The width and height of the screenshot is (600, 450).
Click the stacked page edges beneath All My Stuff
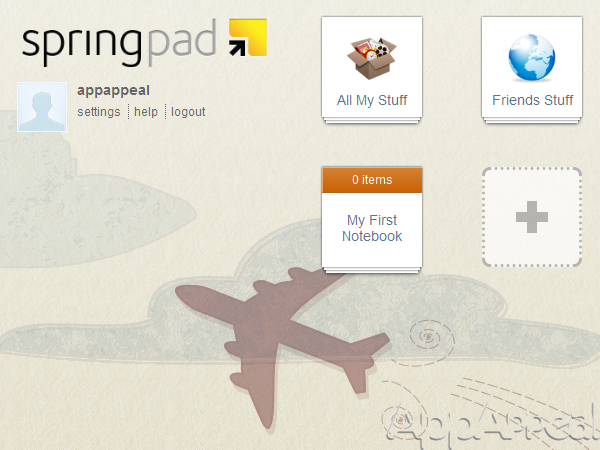tap(372, 121)
